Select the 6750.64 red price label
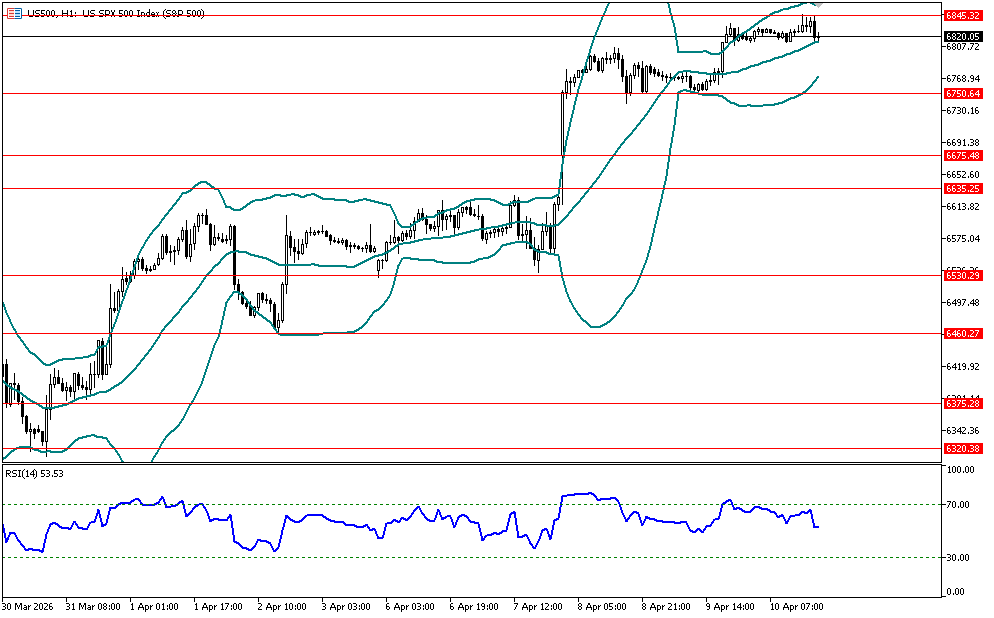The image size is (994, 618). (963, 94)
